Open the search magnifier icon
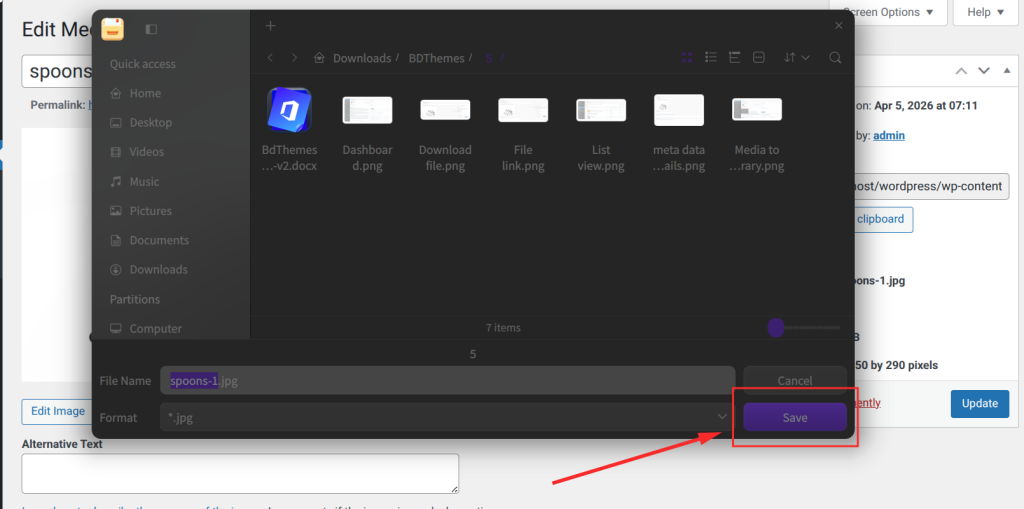The height and width of the screenshot is (509, 1024). tap(835, 58)
